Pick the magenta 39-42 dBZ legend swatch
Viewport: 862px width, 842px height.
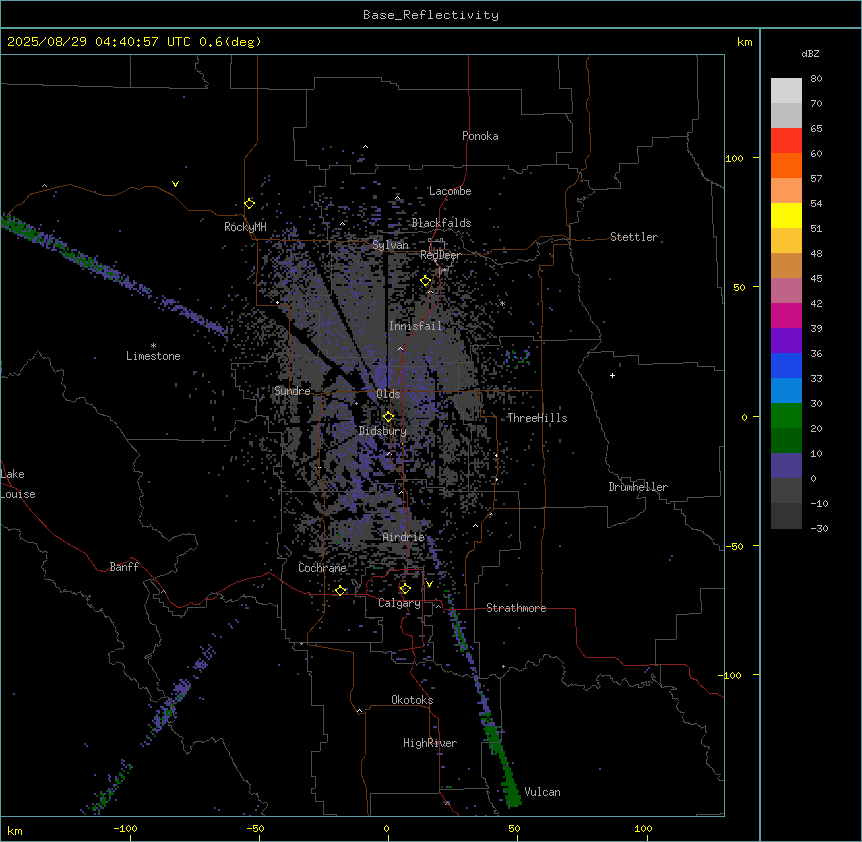(786, 315)
